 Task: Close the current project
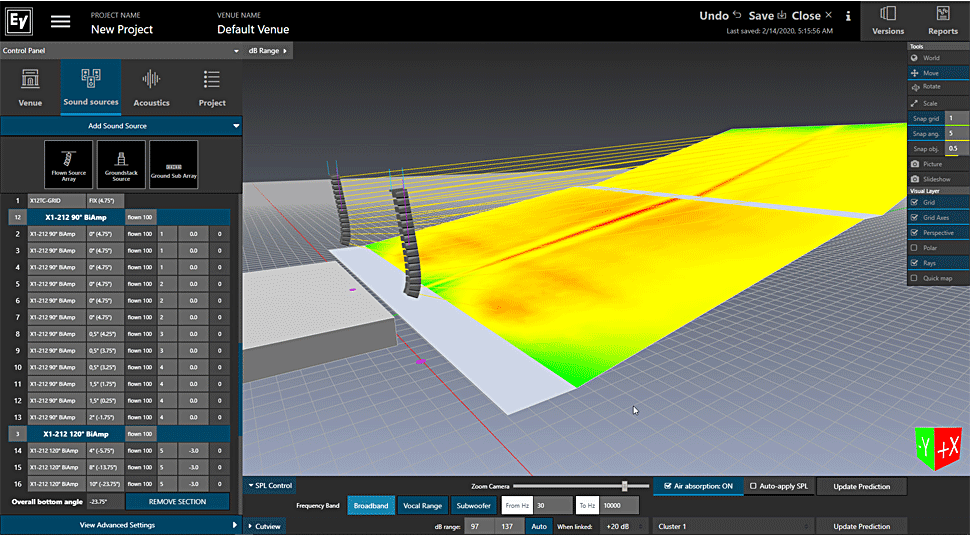pos(812,15)
